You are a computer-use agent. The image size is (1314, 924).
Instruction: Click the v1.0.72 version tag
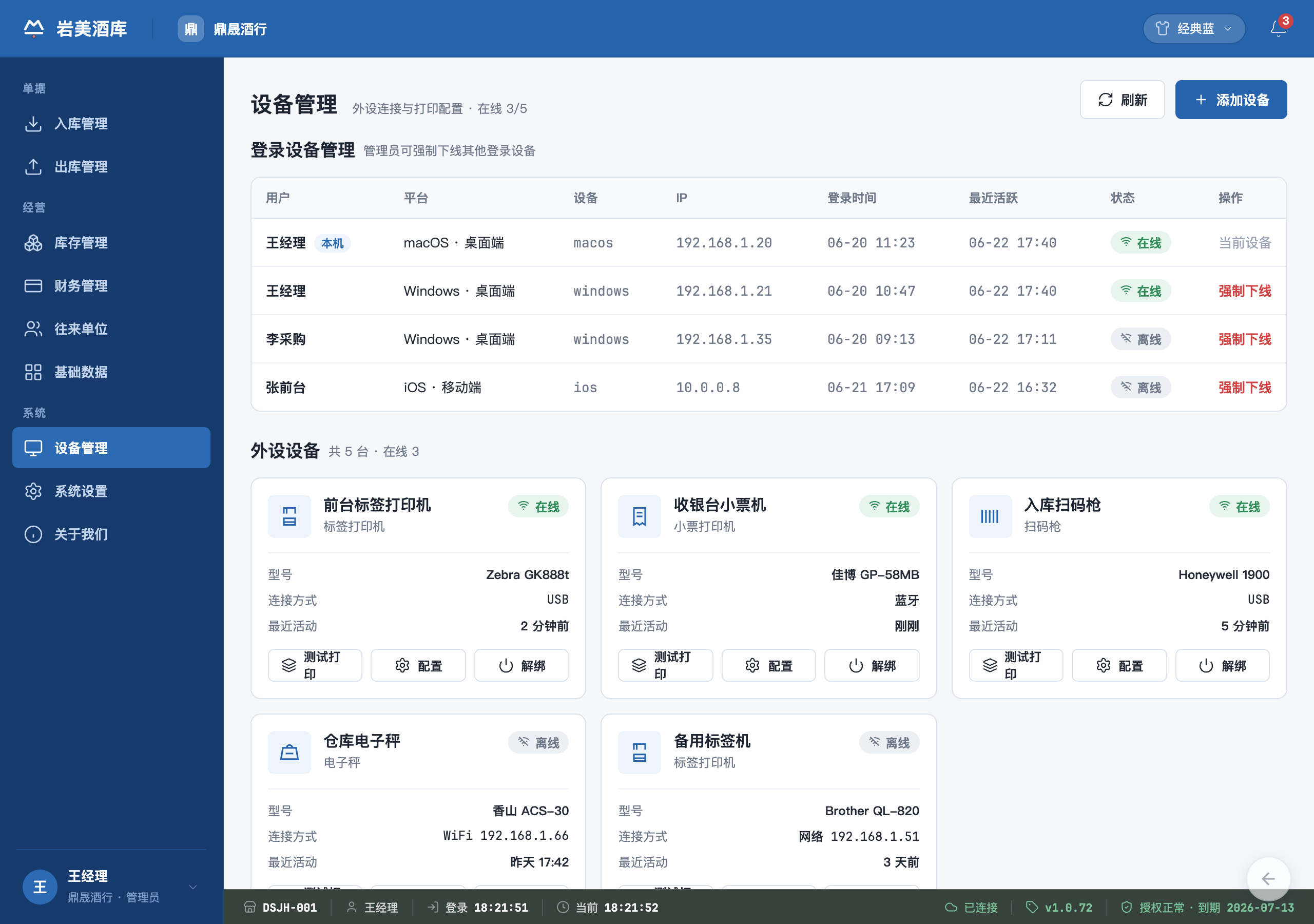1059,908
